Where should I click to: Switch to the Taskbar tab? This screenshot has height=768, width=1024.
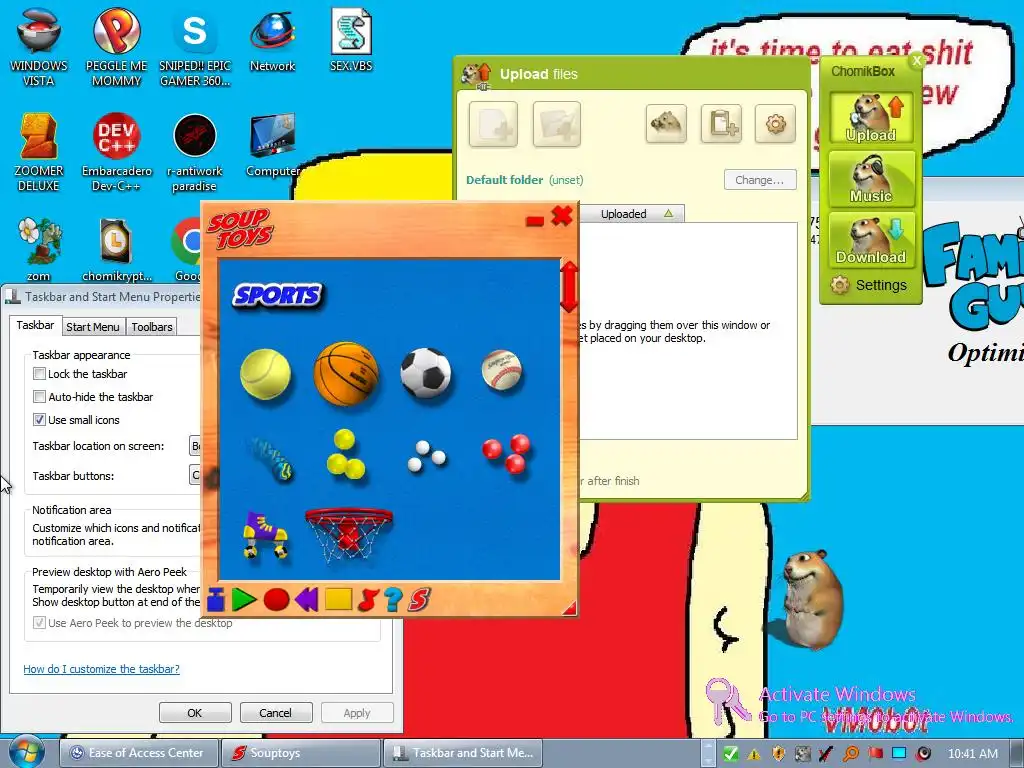point(35,325)
